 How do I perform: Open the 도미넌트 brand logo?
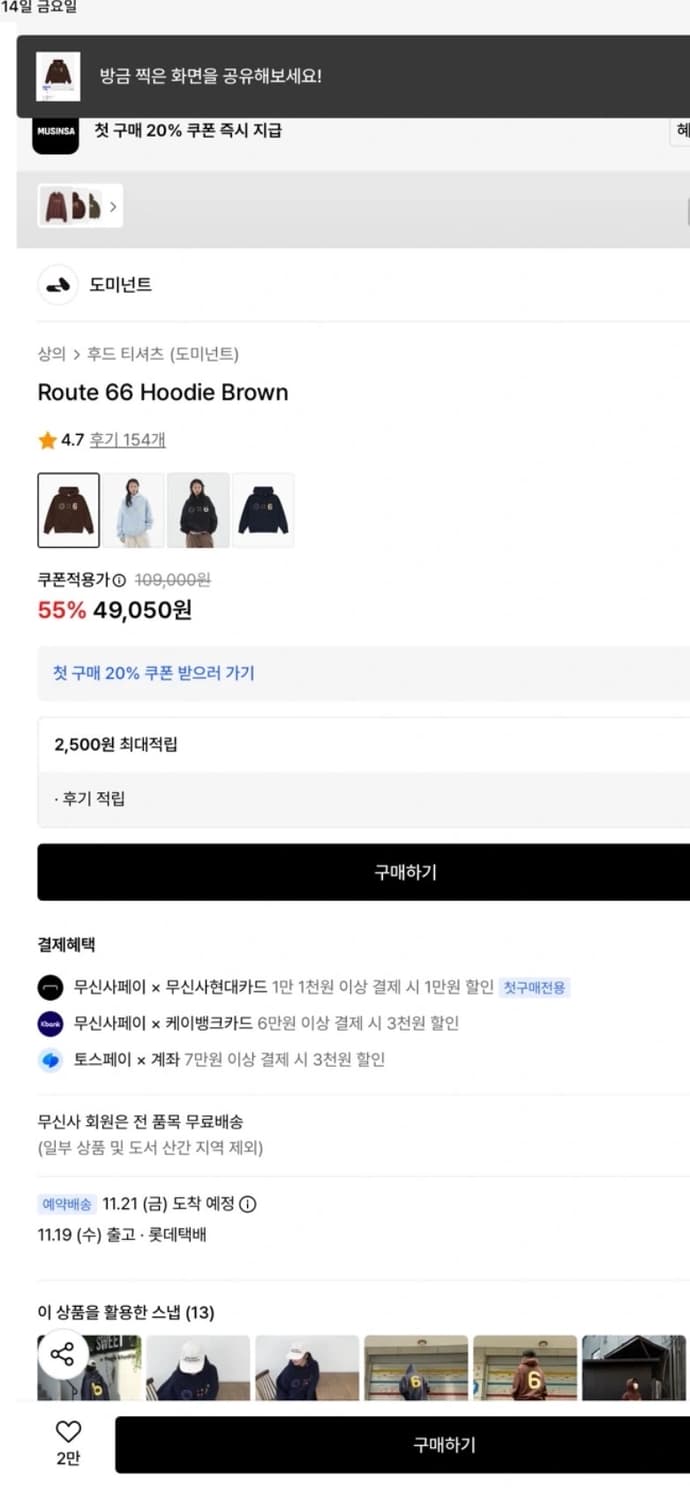tap(58, 284)
